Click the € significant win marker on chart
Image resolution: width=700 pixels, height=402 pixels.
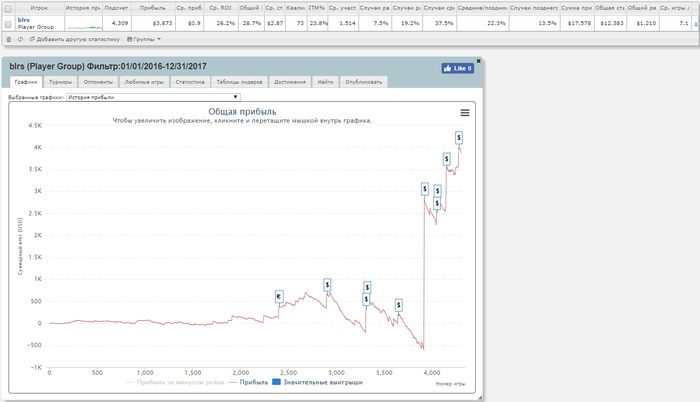tap(279, 297)
